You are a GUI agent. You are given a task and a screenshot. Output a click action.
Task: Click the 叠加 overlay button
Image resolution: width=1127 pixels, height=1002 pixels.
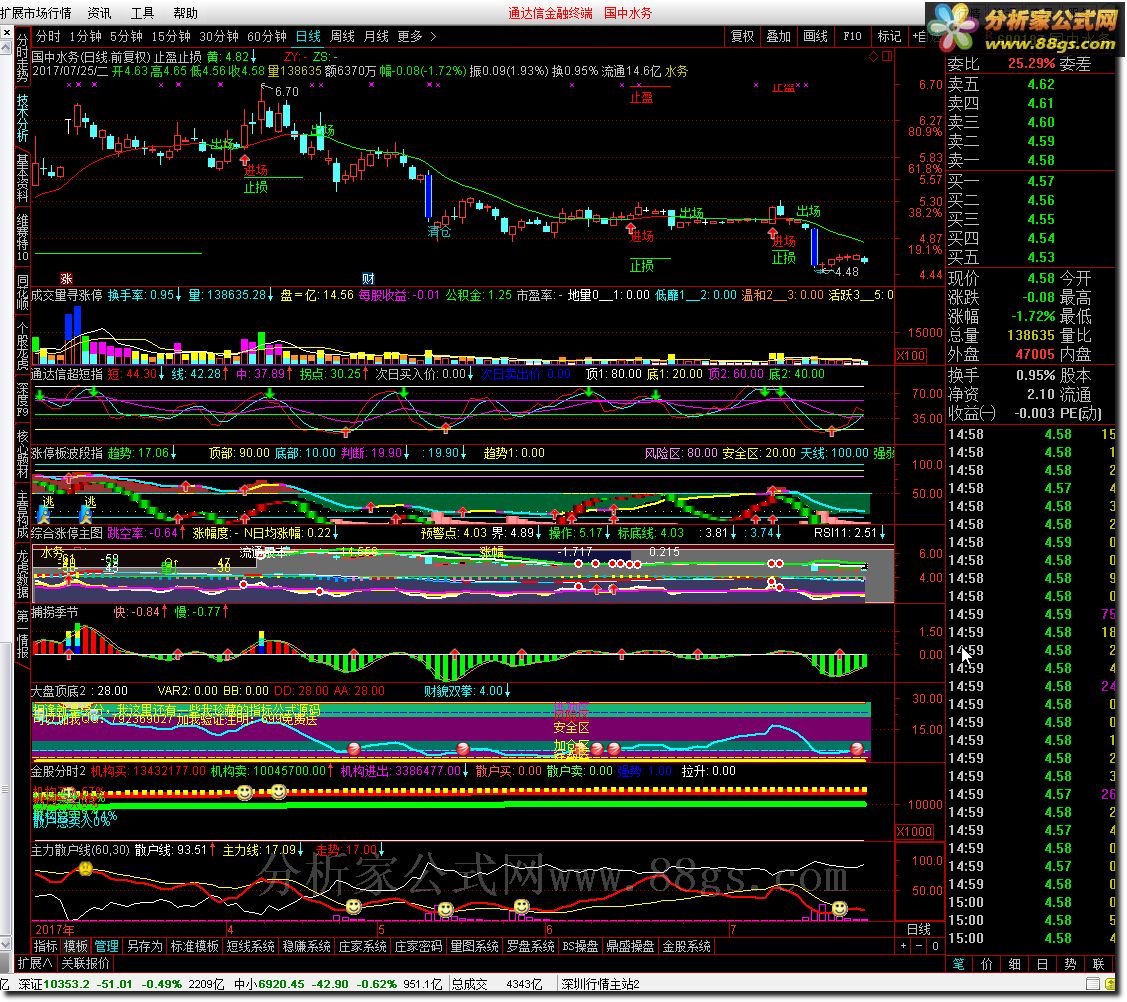pos(778,36)
